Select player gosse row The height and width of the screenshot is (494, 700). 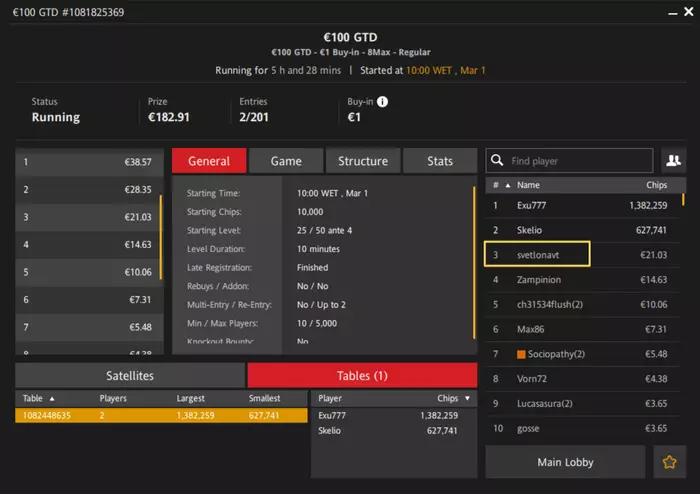(x=582, y=428)
